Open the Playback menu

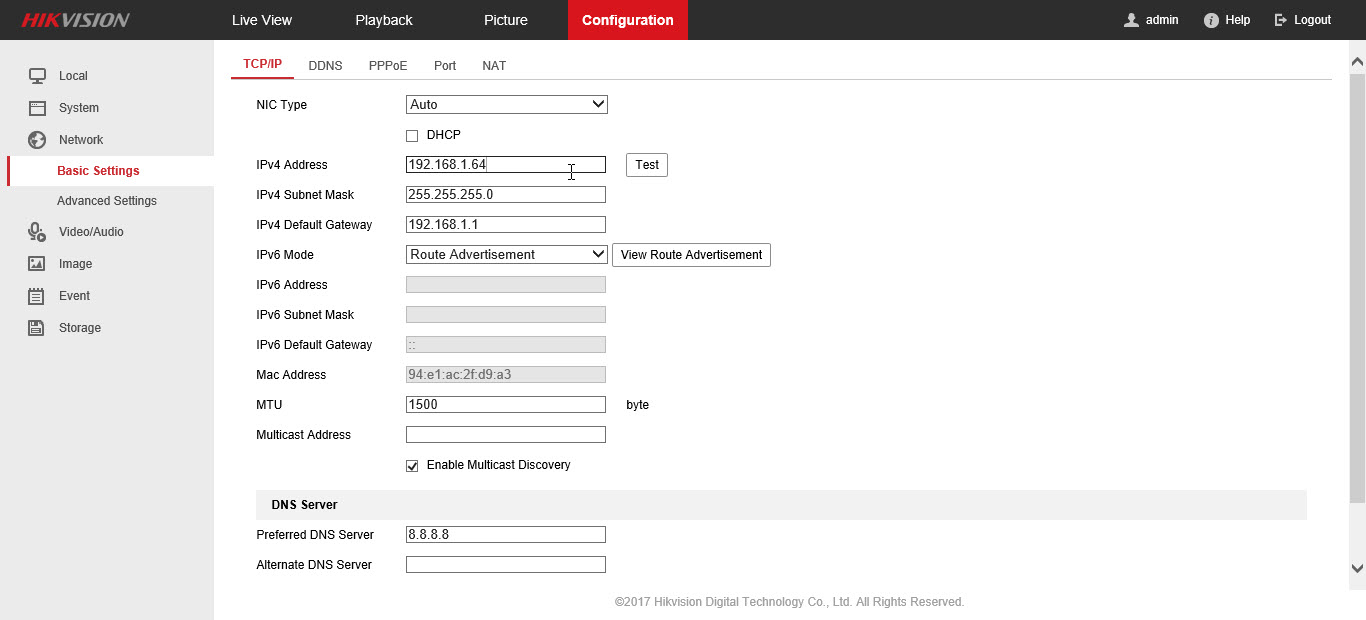click(x=384, y=20)
